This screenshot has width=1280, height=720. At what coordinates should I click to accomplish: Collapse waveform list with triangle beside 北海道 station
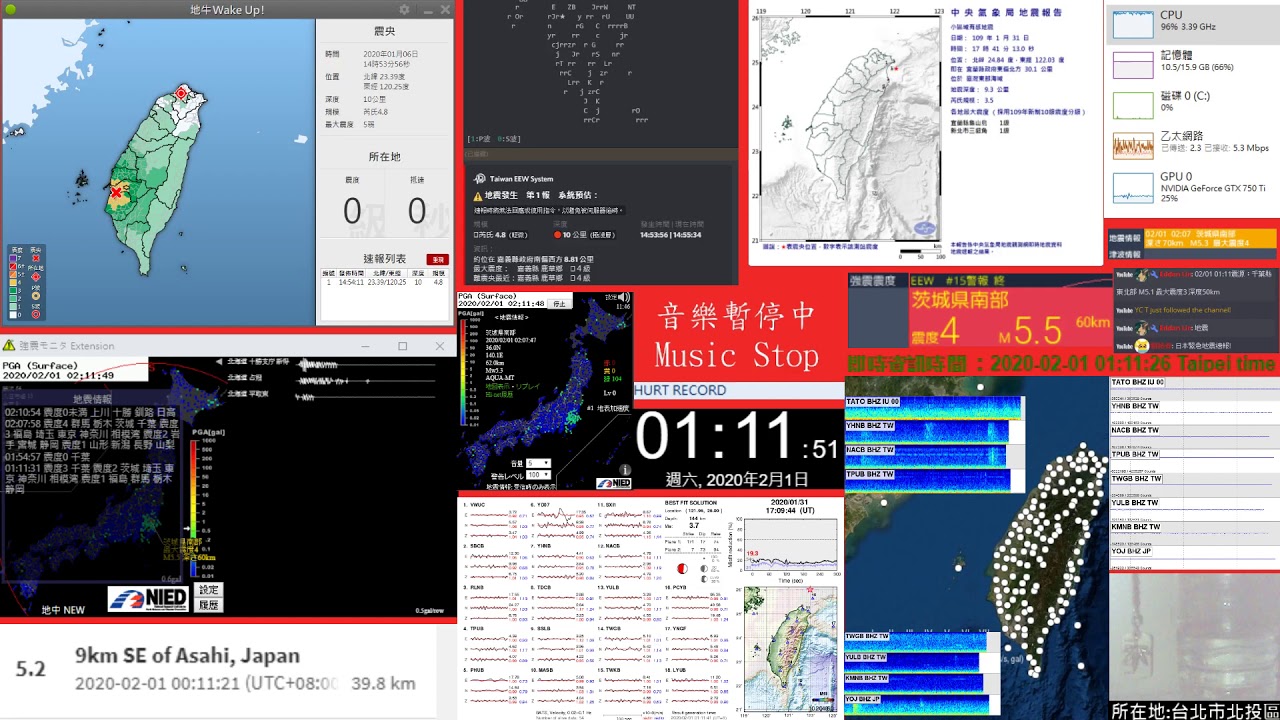point(219,361)
